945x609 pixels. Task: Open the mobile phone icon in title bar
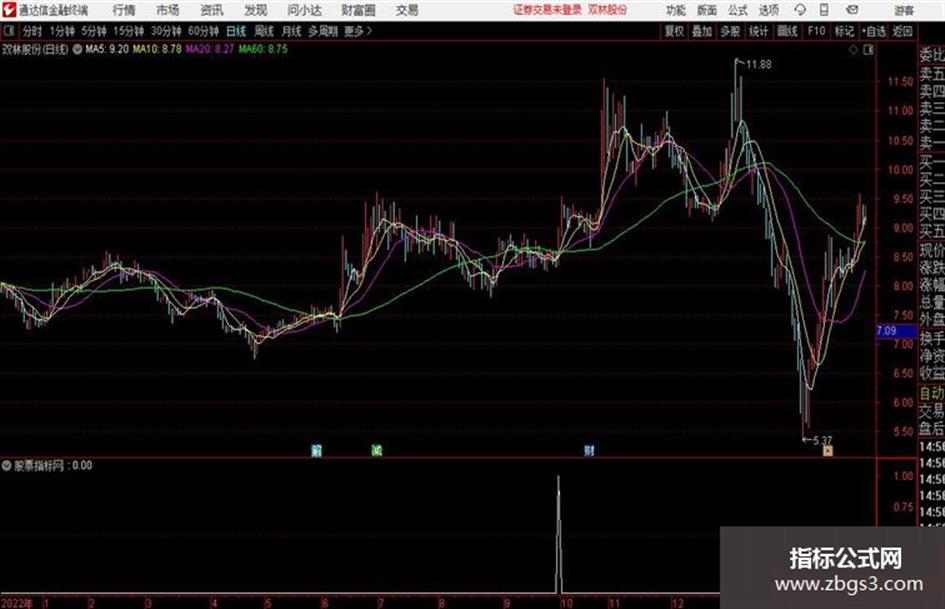824,10
